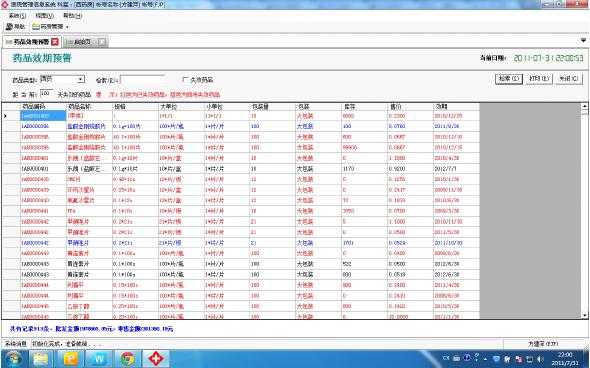The height and width of the screenshot is (368, 590).
Task: Click the 打印 print button
Action: pyautogui.click(x=539, y=79)
